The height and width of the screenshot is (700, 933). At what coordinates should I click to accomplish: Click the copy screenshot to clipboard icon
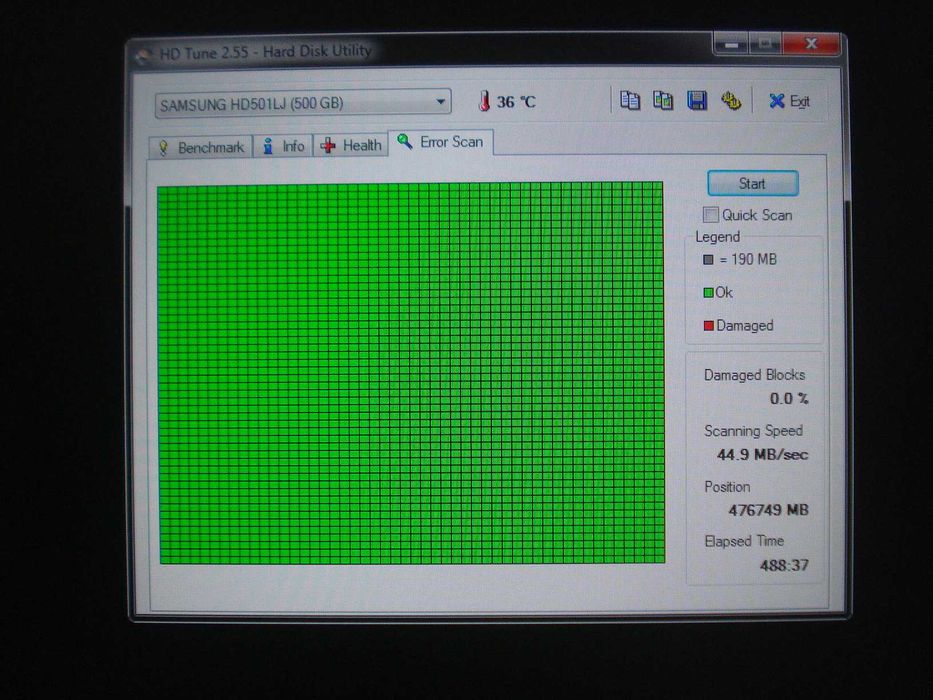[663, 101]
